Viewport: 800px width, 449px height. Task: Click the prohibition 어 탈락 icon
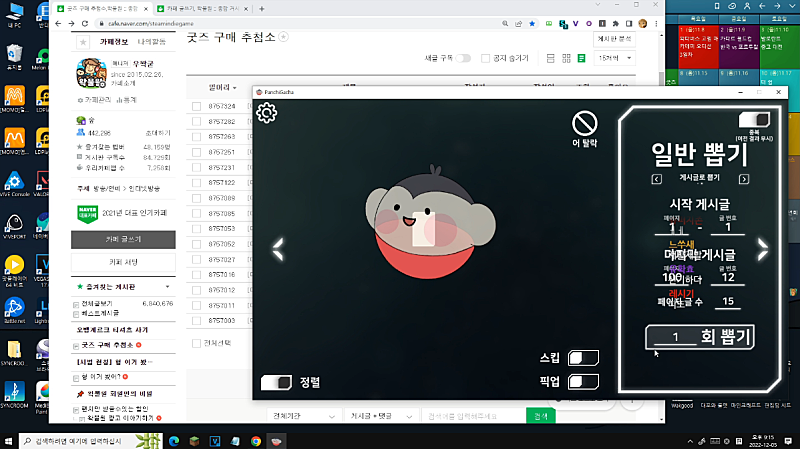coord(584,123)
